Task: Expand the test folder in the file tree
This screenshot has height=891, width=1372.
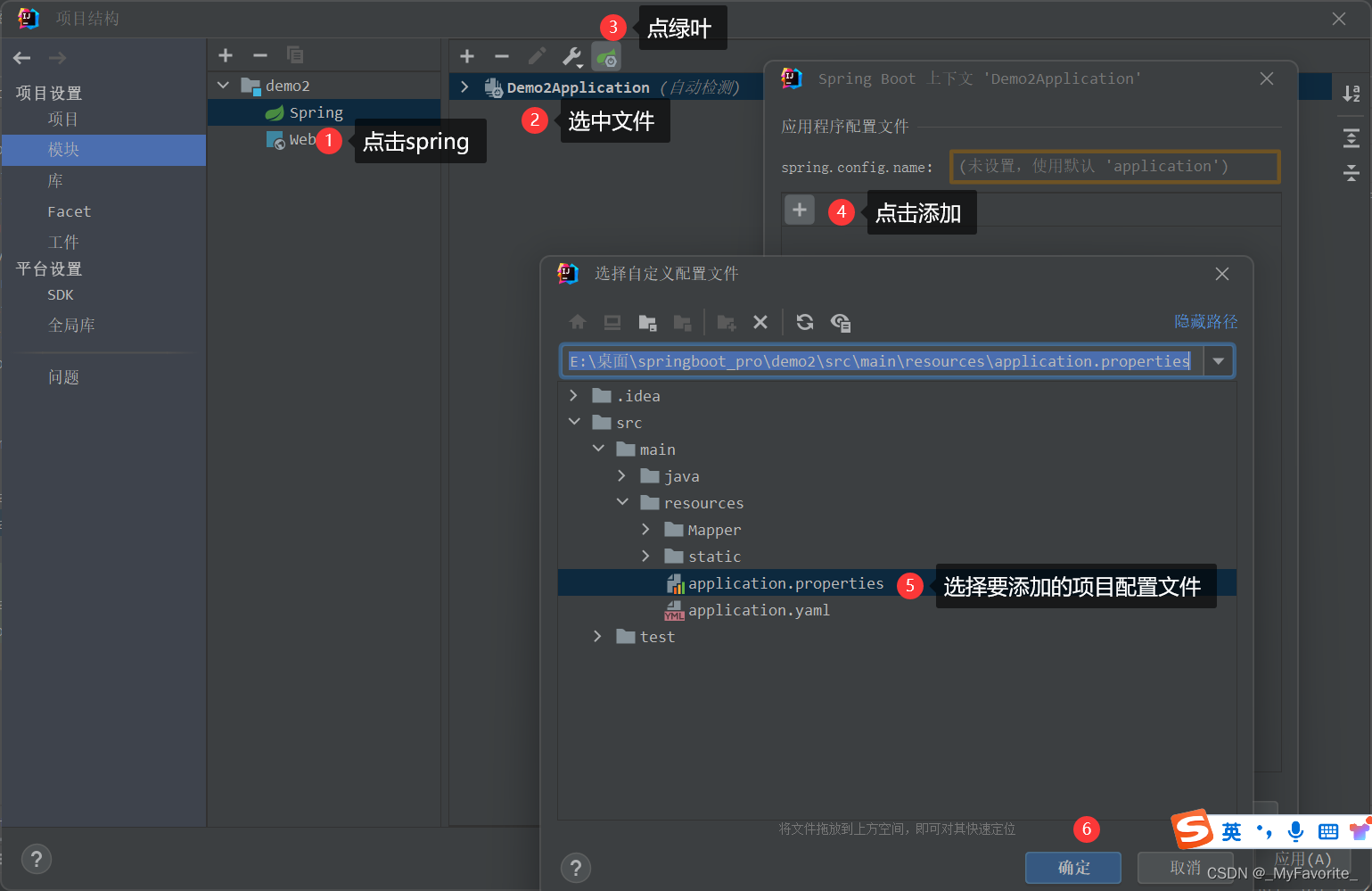Action: (596, 636)
